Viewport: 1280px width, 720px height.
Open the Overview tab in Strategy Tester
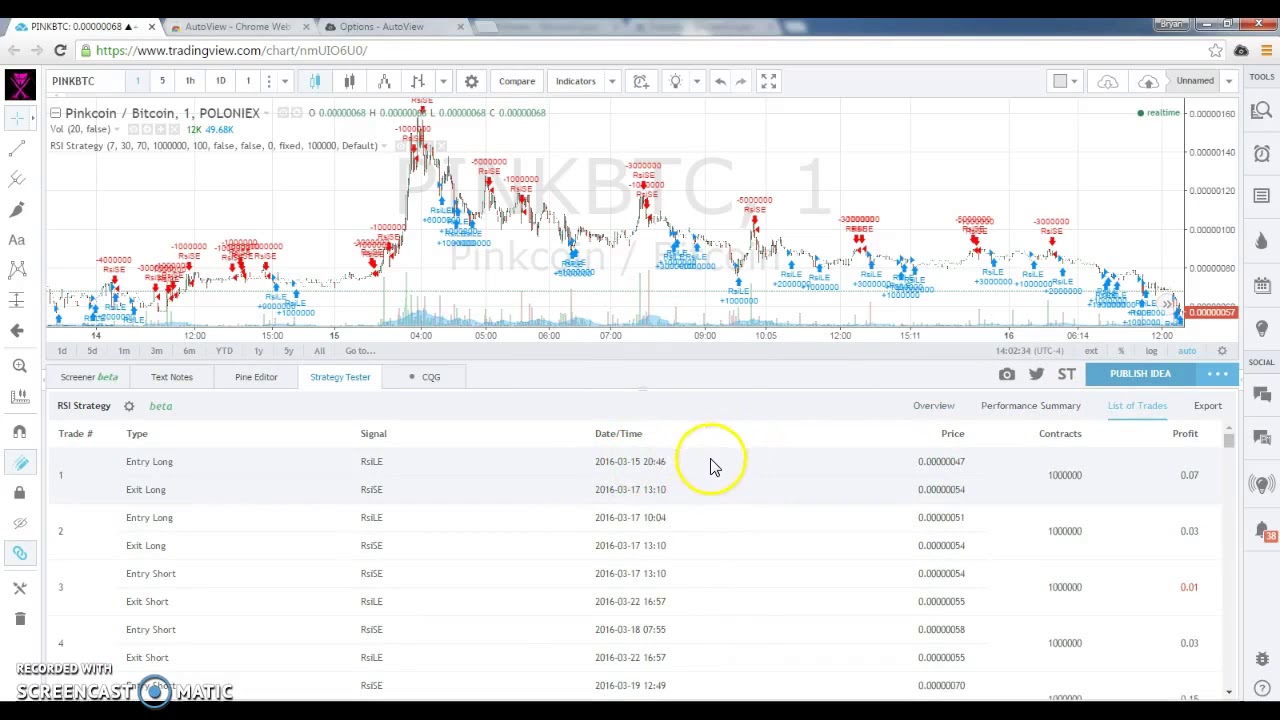tap(933, 406)
